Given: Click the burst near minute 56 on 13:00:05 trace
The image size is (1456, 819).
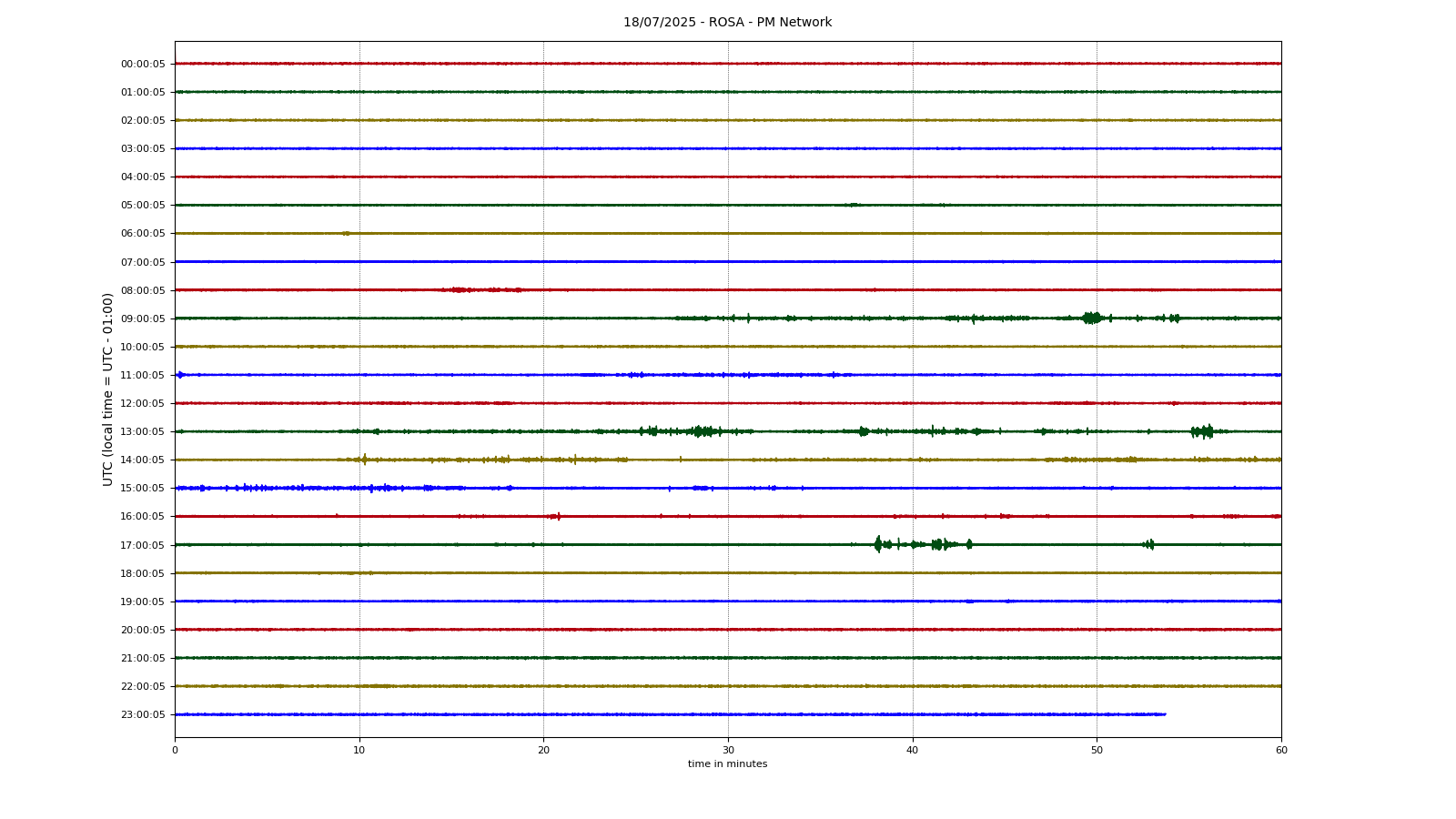Looking at the screenshot, I should pyautogui.click(x=1203, y=431).
